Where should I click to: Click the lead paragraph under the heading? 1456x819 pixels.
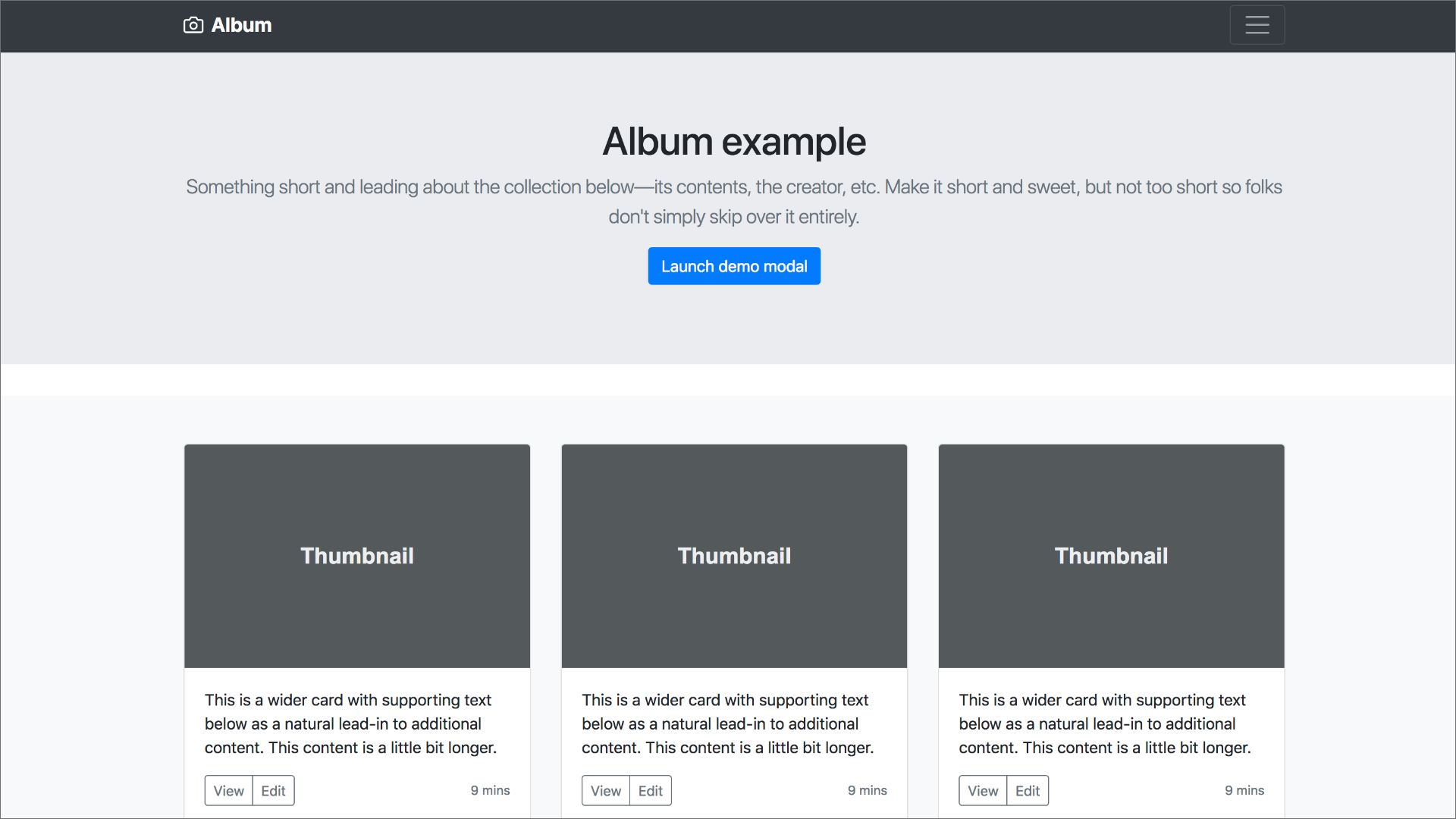(733, 201)
